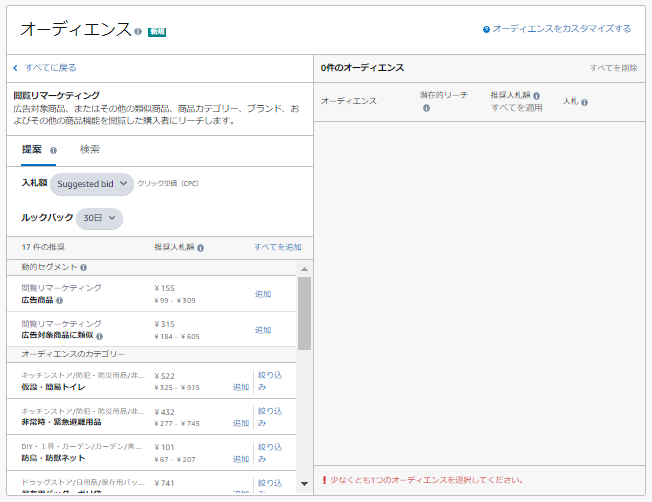652x502 pixels.
Task: Add the 仮設・簡易トイレ category
Action: pyautogui.click(x=241, y=387)
